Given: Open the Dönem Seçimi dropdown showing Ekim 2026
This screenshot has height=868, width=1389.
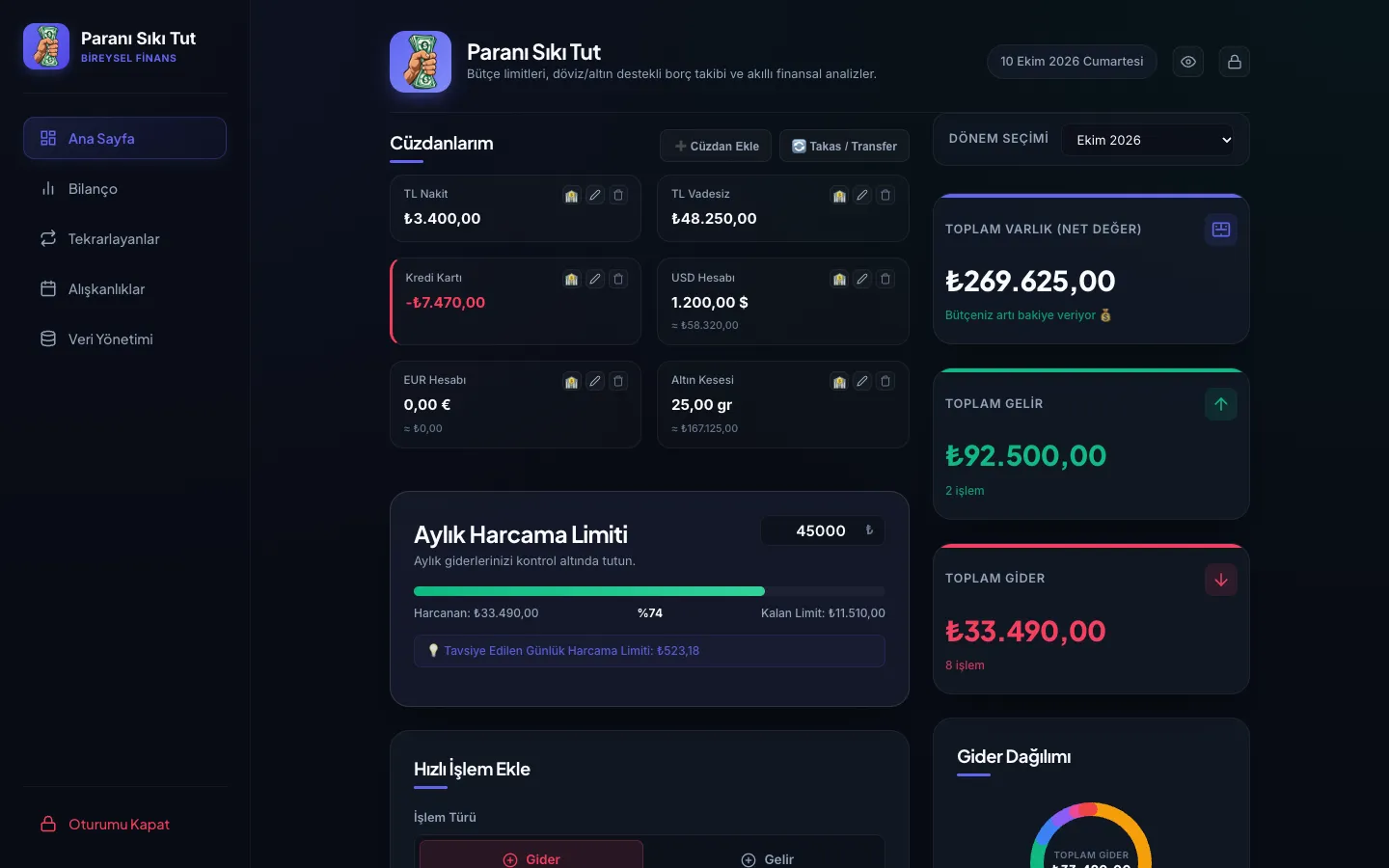Looking at the screenshot, I should click(x=1148, y=140).
